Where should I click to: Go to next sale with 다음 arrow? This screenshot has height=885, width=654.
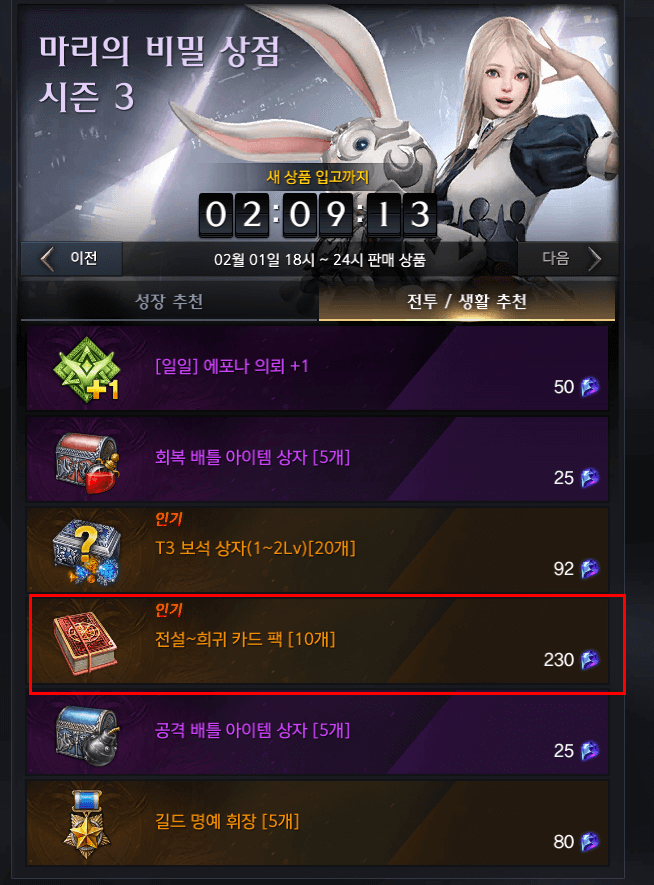pyautogui.click(x=568, y=259)
